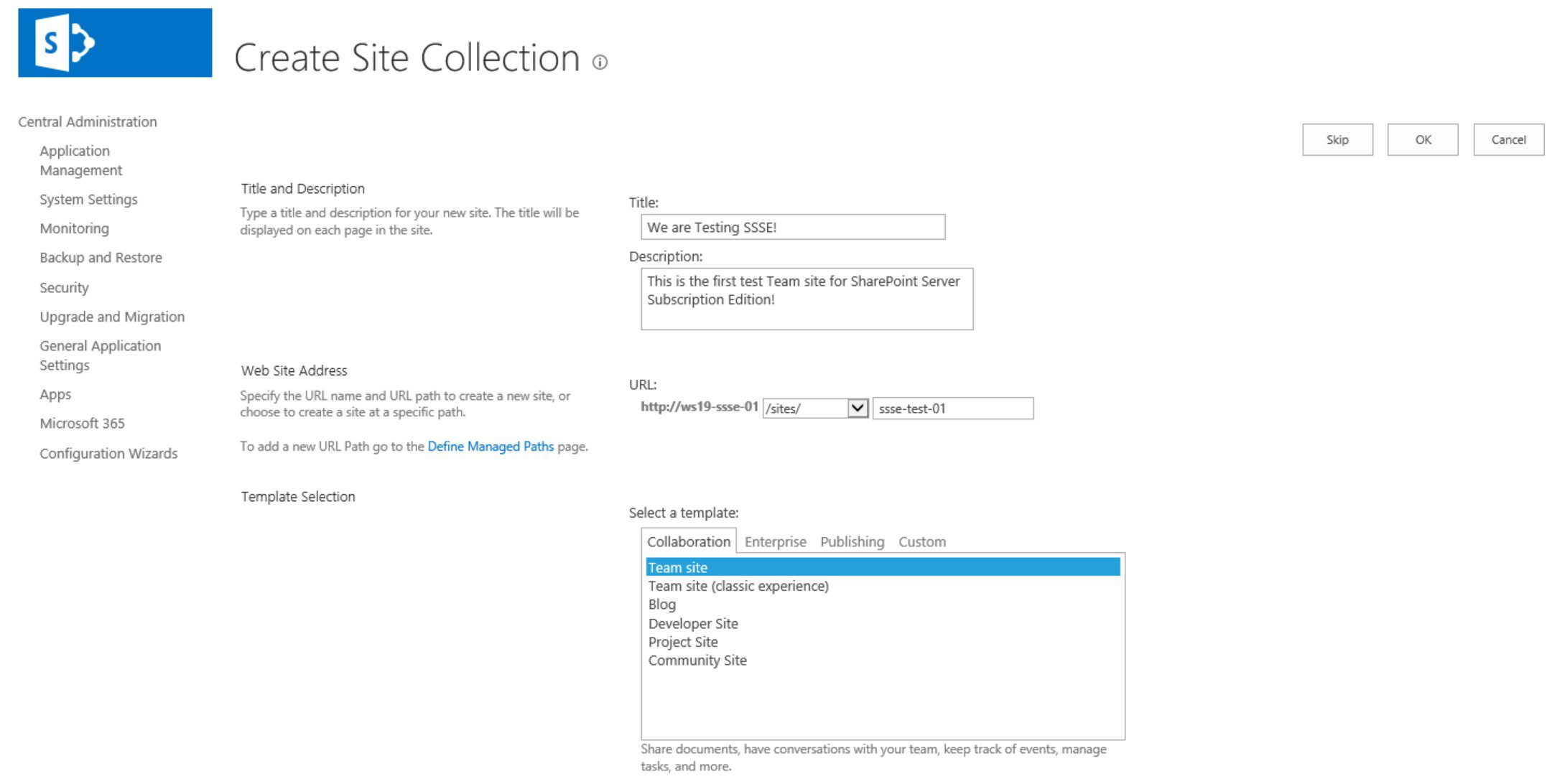Viewport: 1552px width, 784px height.
Task: Open the /sites/ managed path dropdown
Action: [816, 409]
